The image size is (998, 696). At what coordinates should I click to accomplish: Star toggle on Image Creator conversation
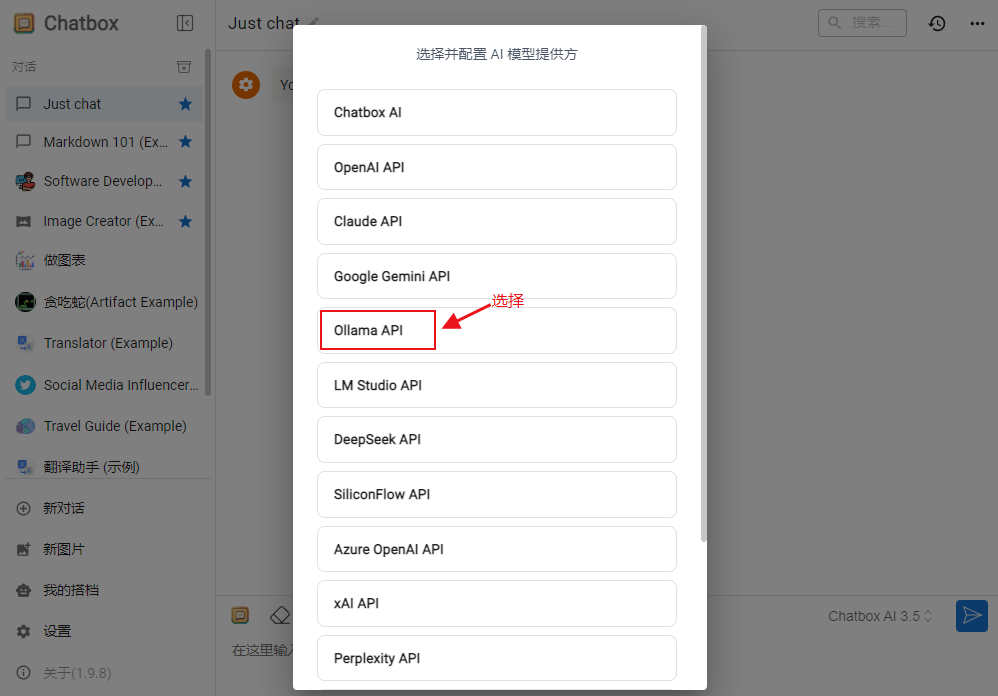click(x=185, y=221)
